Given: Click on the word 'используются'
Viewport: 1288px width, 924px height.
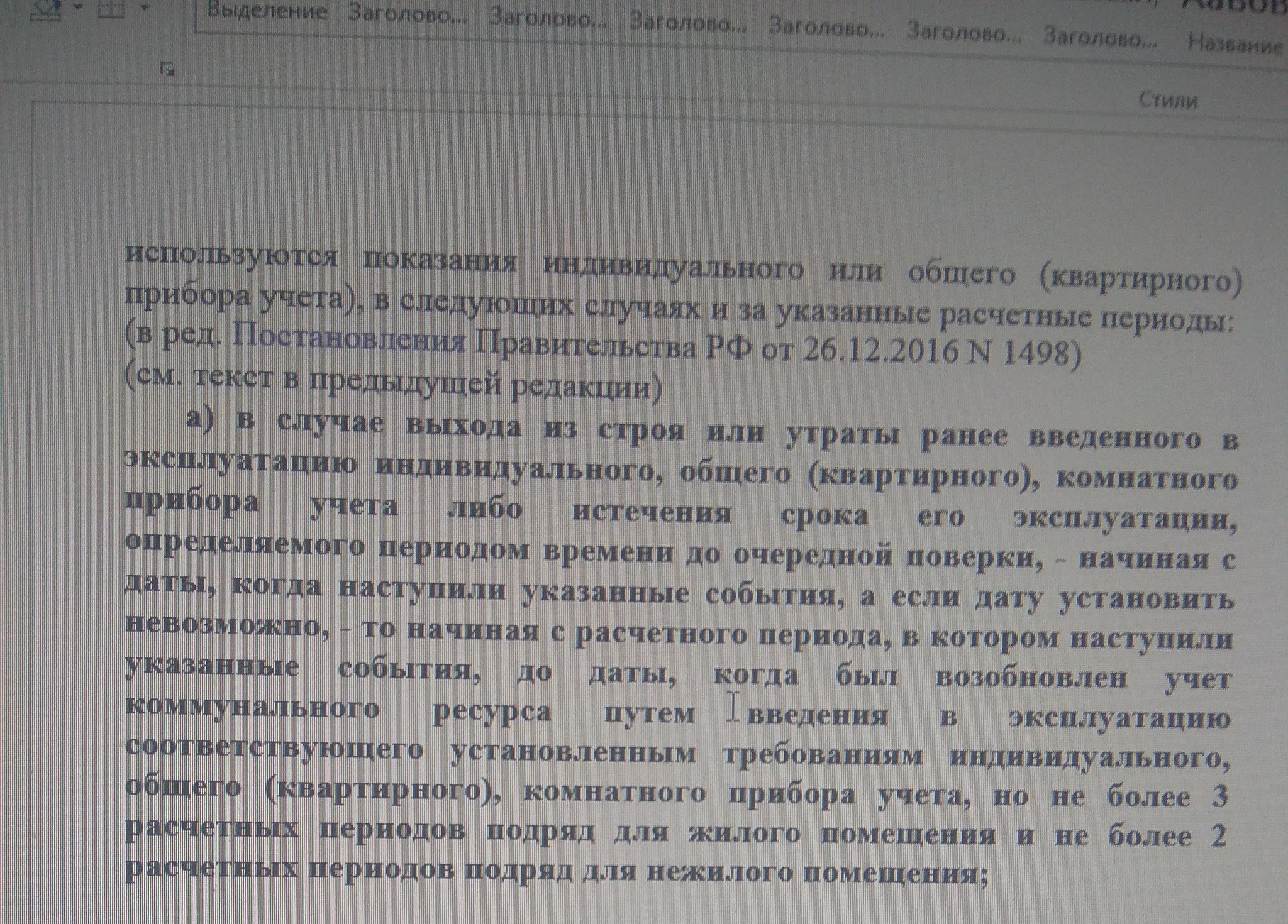Looking at the screenshot, I should coord(231,256).
